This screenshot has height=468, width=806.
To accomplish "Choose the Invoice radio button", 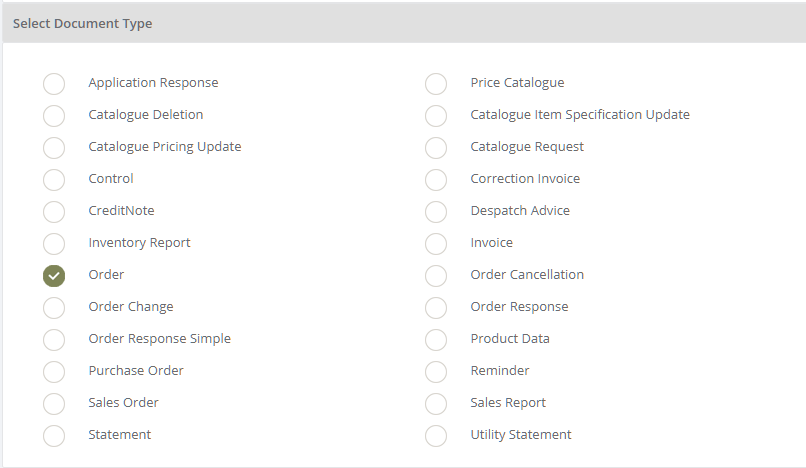I will tap(436, 244).
